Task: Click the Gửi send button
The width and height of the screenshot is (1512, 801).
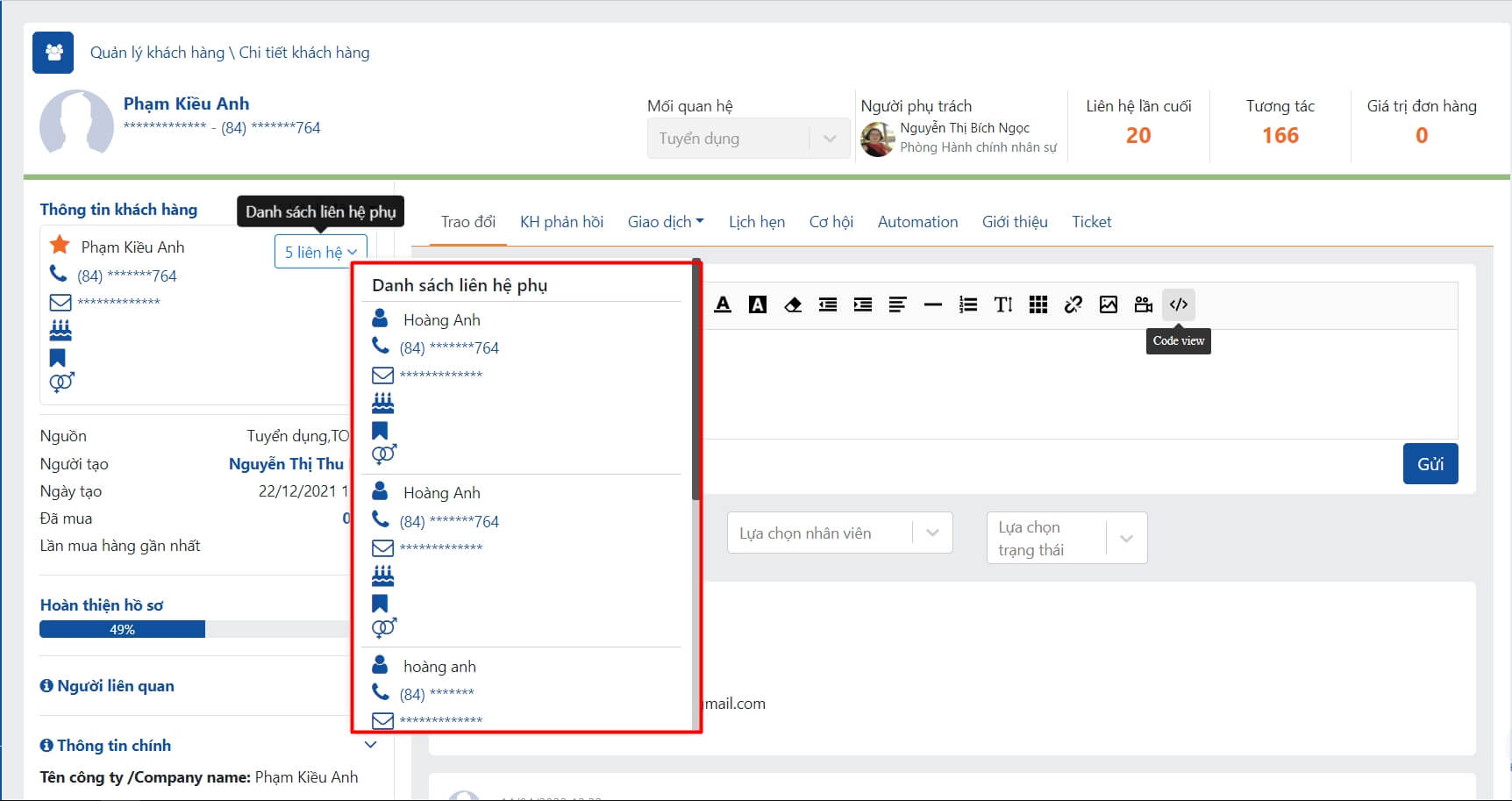Action: tap(1430, 464)
